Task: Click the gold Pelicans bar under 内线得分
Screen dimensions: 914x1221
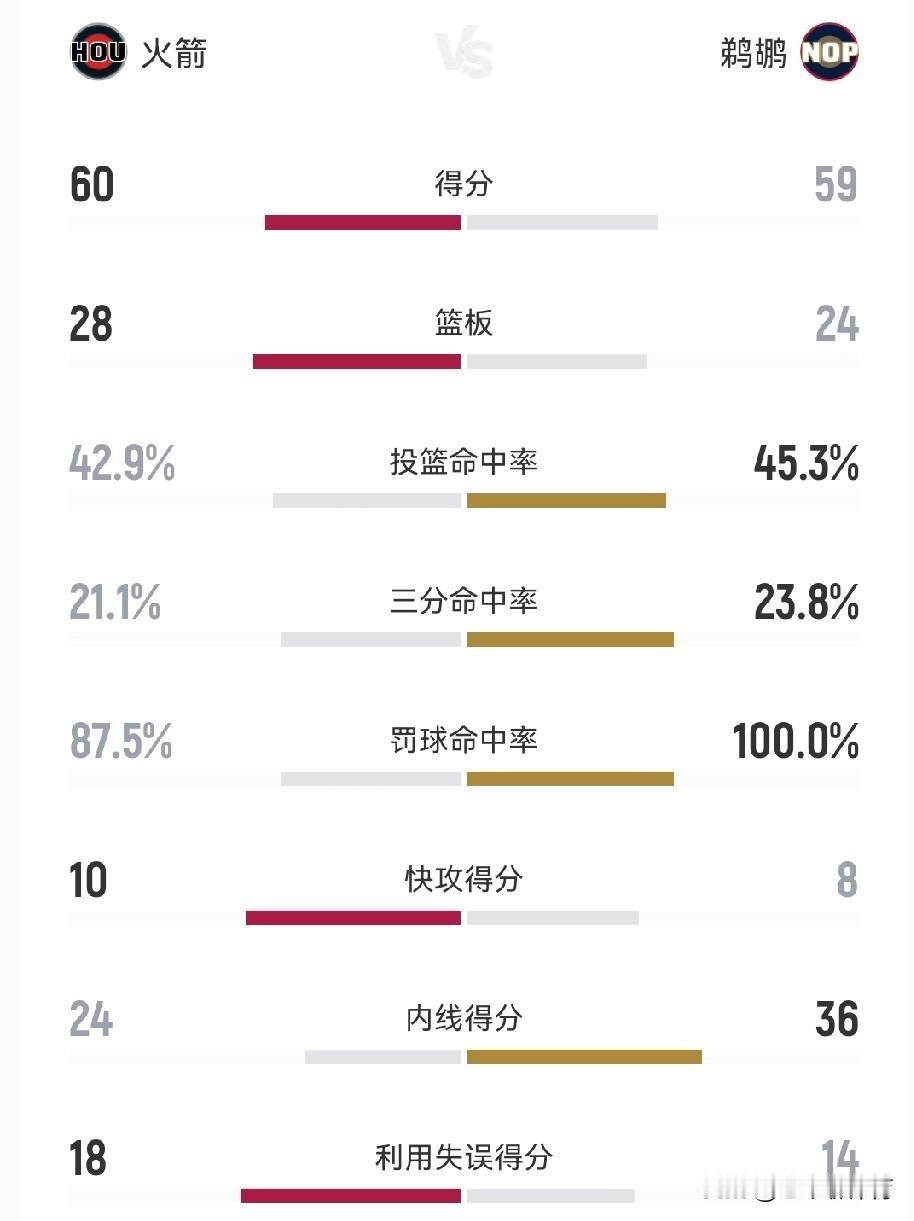Action: point(584,1057)
